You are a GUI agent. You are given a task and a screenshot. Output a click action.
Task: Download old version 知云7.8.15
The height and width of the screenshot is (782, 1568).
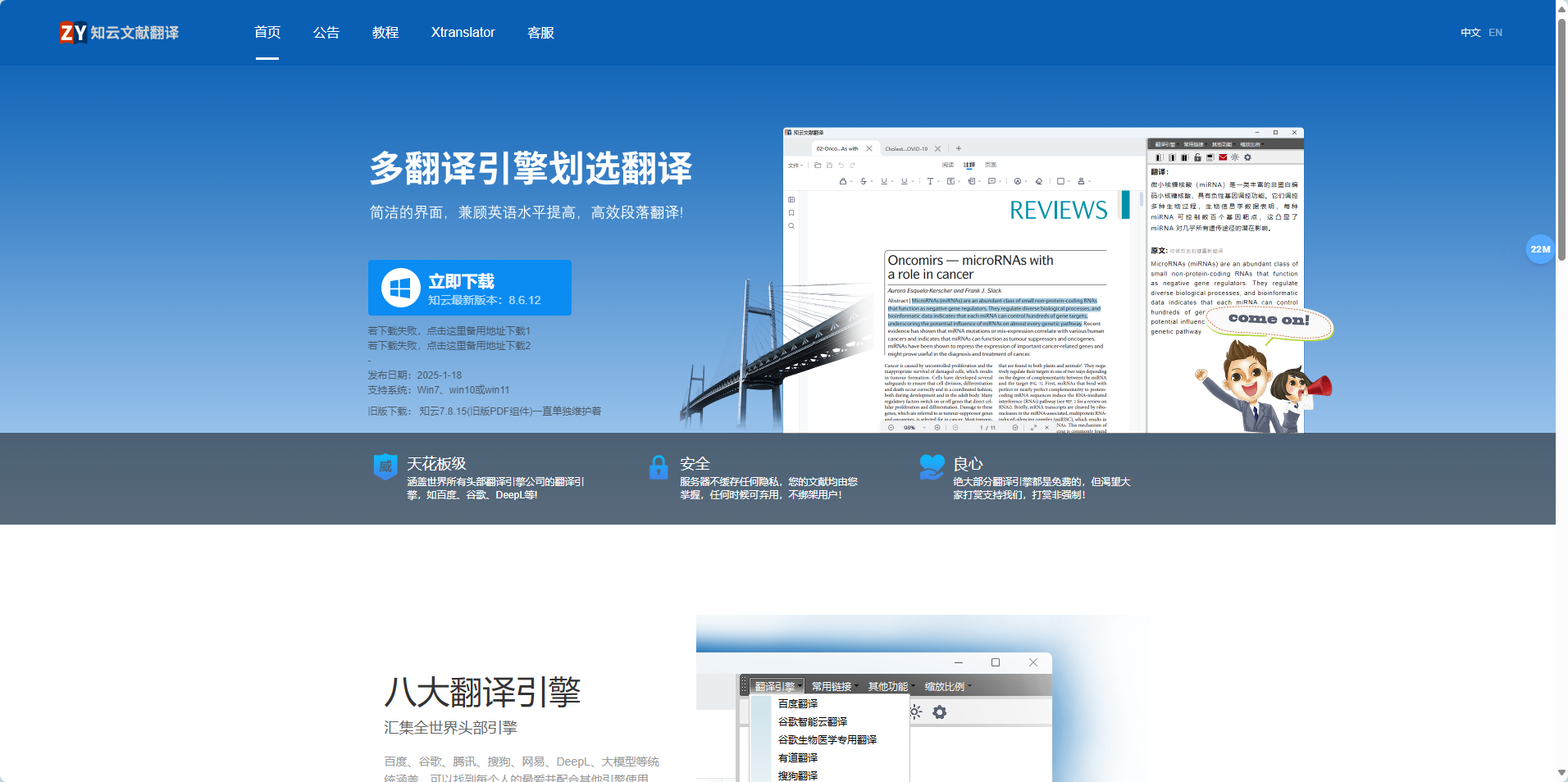tap(510, 411)
